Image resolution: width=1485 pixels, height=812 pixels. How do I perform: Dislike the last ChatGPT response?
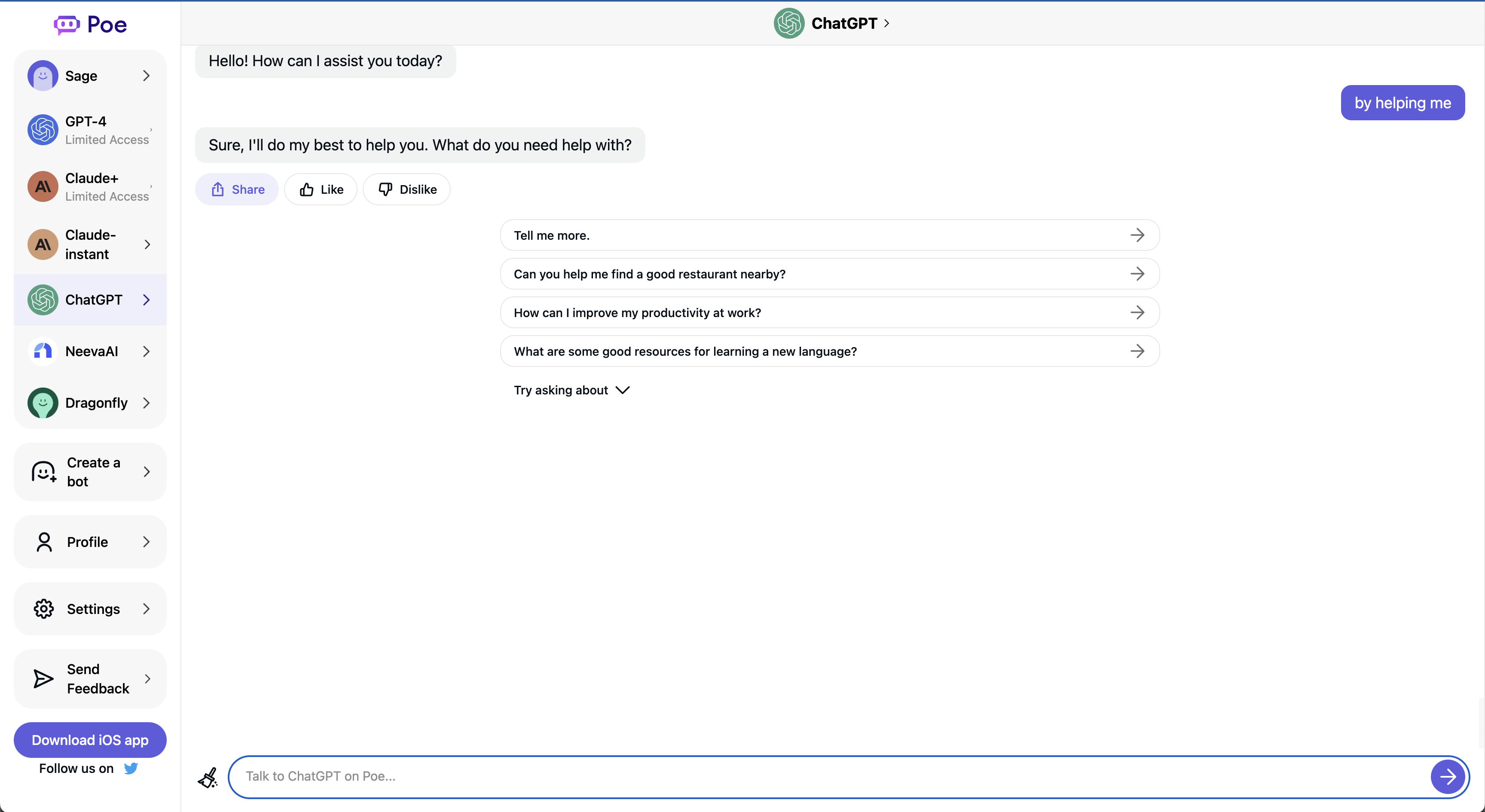(406, 189)
